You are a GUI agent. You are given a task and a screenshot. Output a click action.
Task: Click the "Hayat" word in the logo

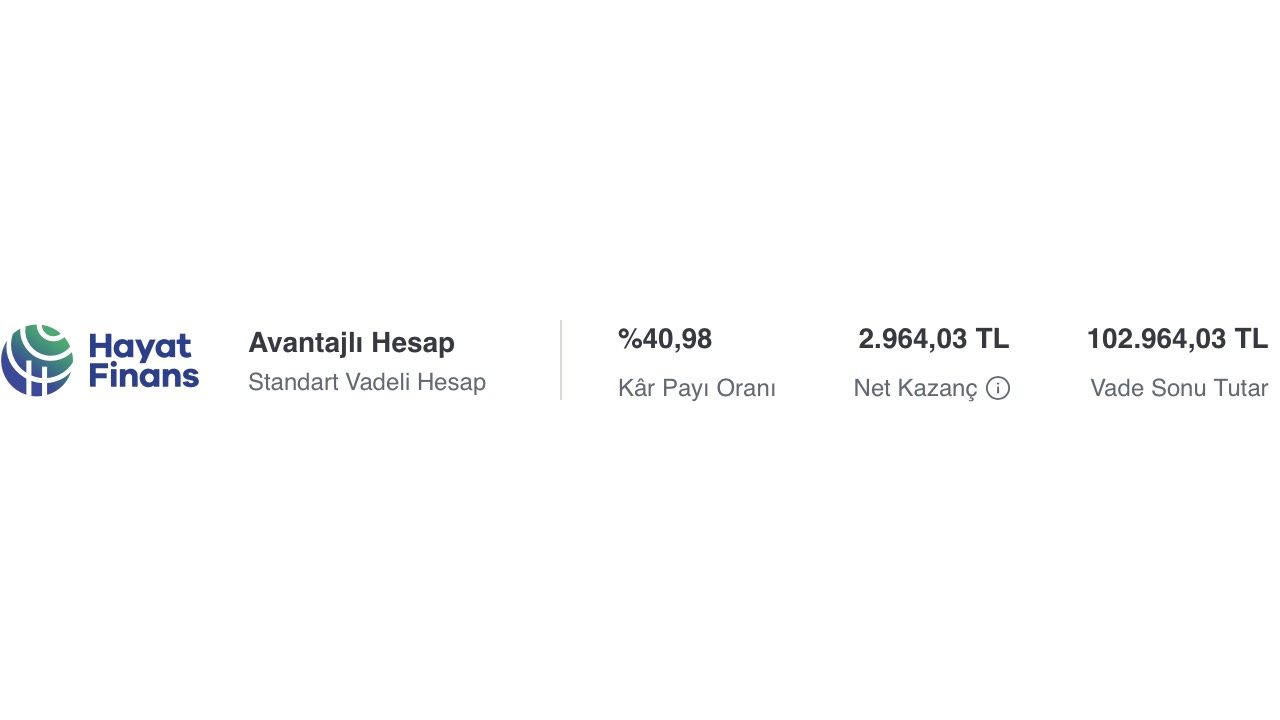pos(139,347)
